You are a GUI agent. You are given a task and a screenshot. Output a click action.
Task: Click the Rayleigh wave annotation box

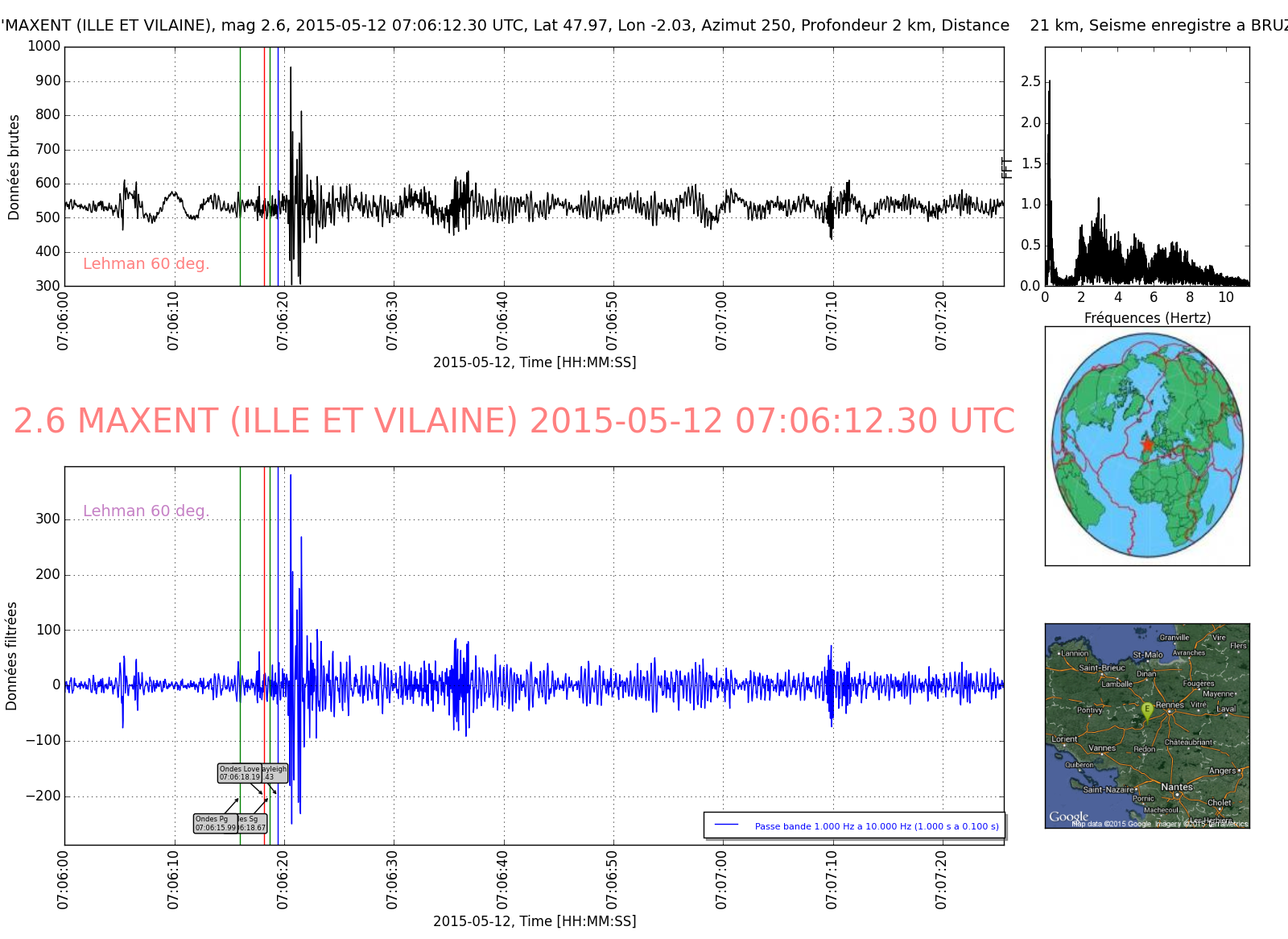pos(275,773)
